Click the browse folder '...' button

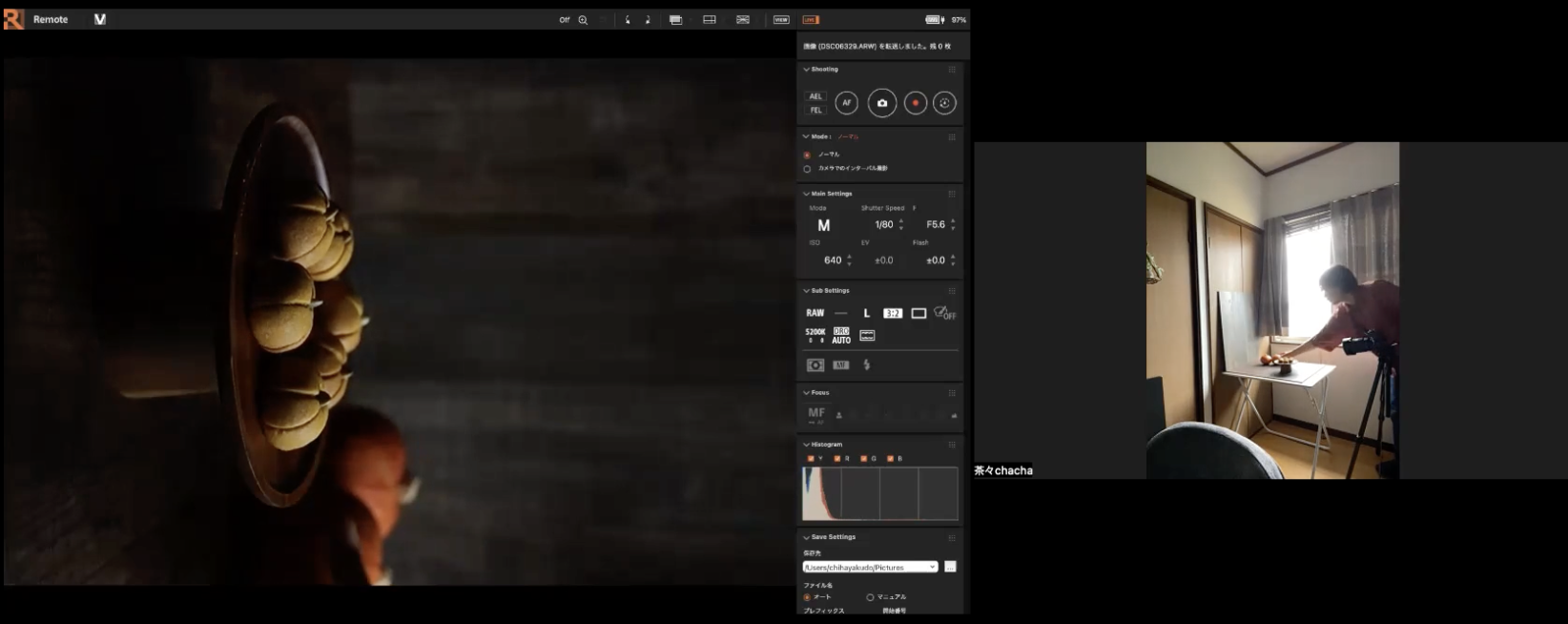click(x=950, y=567)
